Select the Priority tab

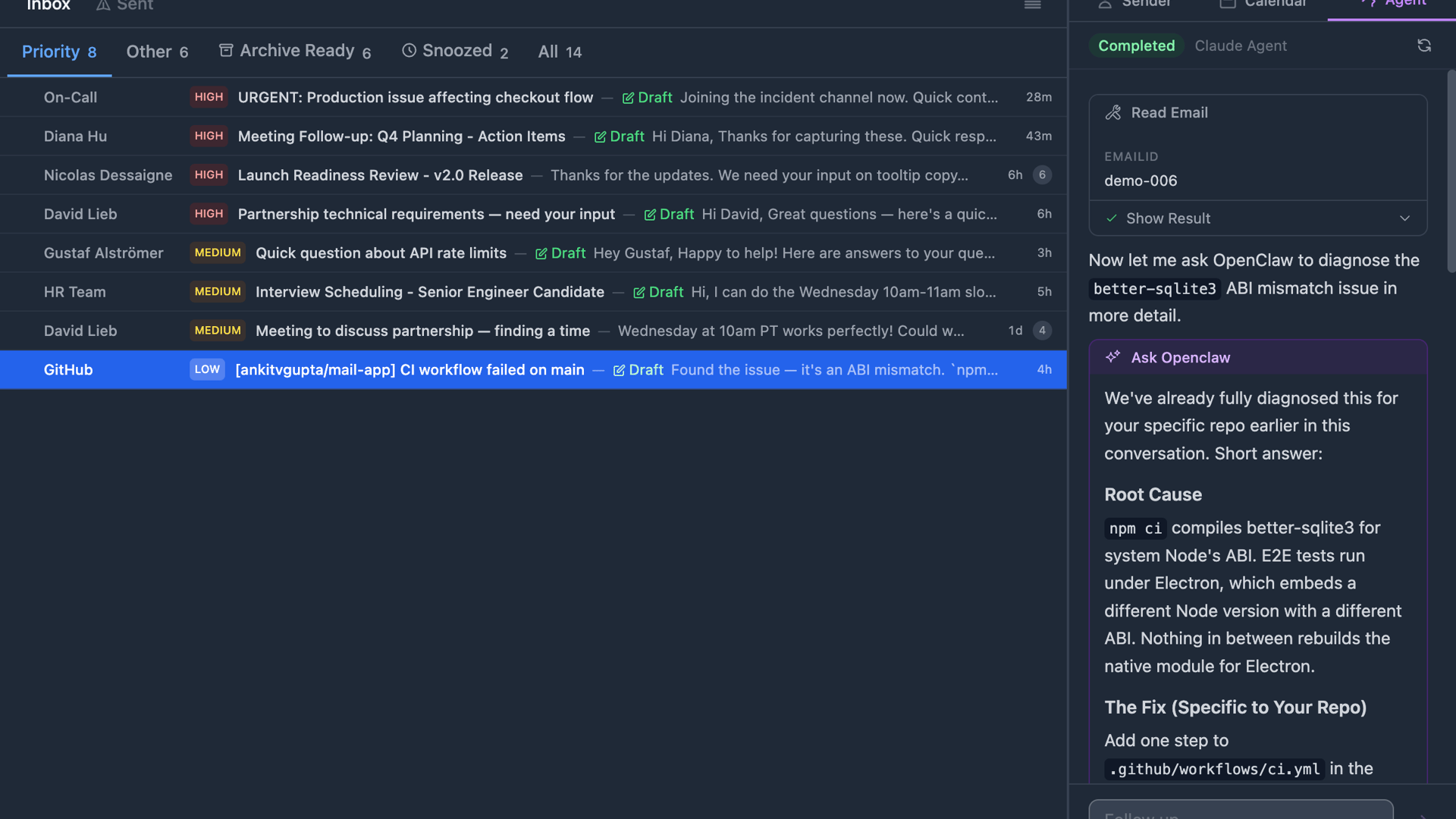coord(59,52)
